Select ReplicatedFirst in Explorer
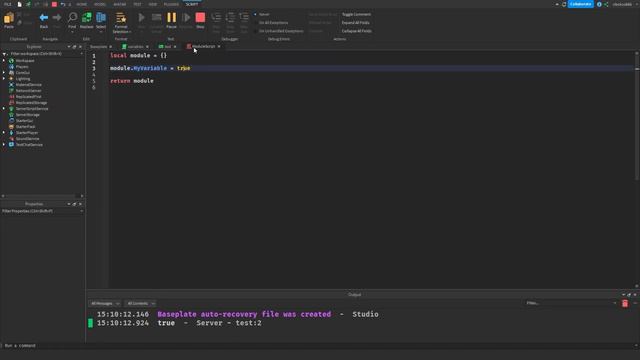This screenshot has width=640, height=360. coord(29,97)
